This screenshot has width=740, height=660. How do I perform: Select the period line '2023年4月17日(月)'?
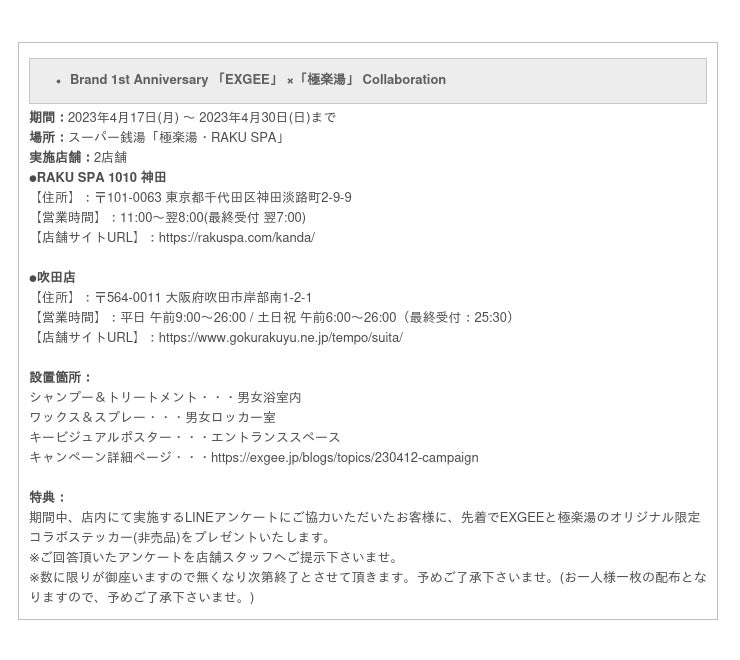123,118
